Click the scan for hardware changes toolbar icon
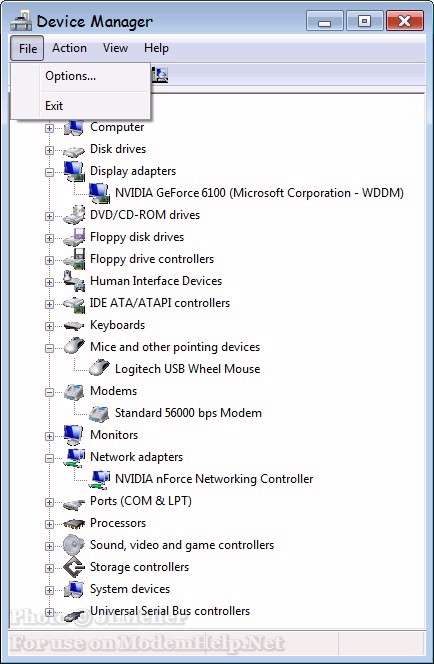Viewport: 434px width, 664px height. (160, 75)
